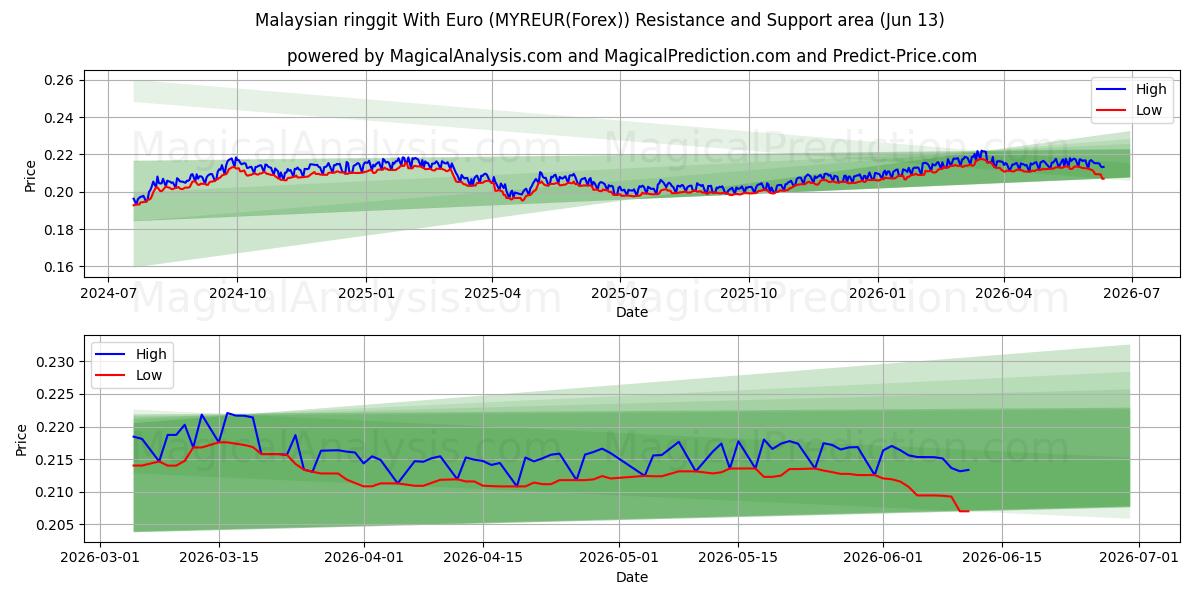The width and height of the screenshot is (1200, 600).
Task: Click the 2026-05-01 date tick
Action: click(x=619, y=559)
